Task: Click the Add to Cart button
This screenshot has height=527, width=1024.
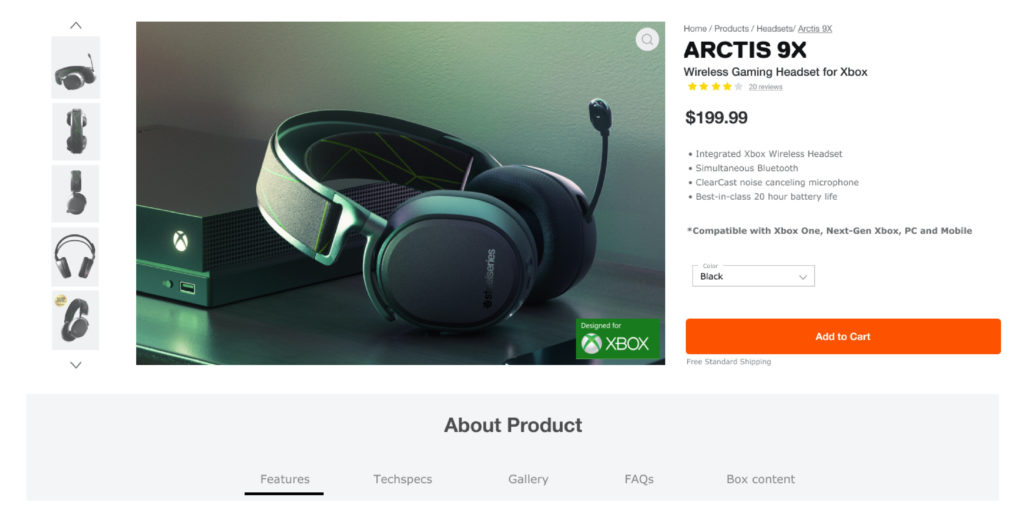Action: pyautogui.click(x=842, y=337)
